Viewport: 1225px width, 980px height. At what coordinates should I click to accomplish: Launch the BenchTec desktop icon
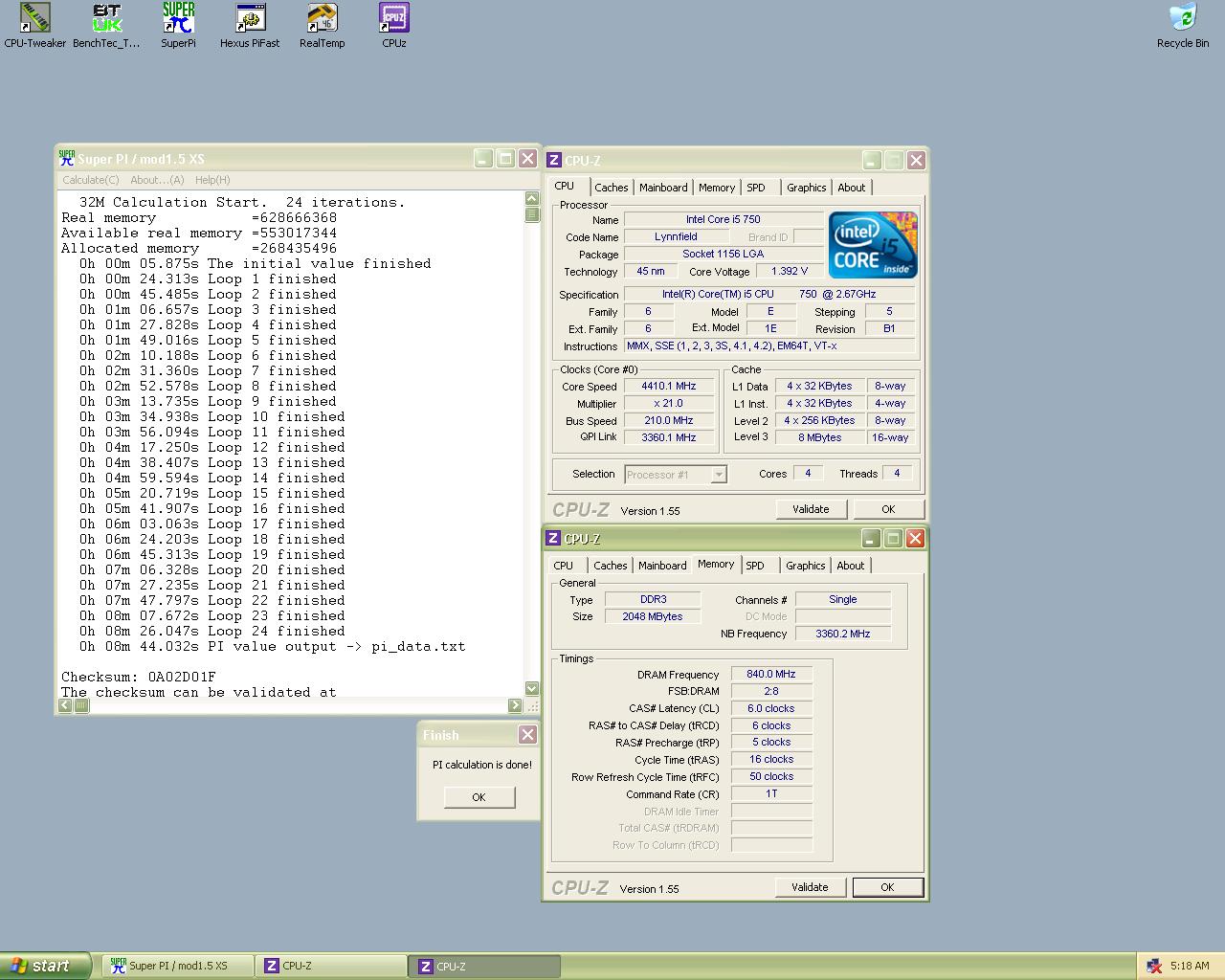point(106,19)
